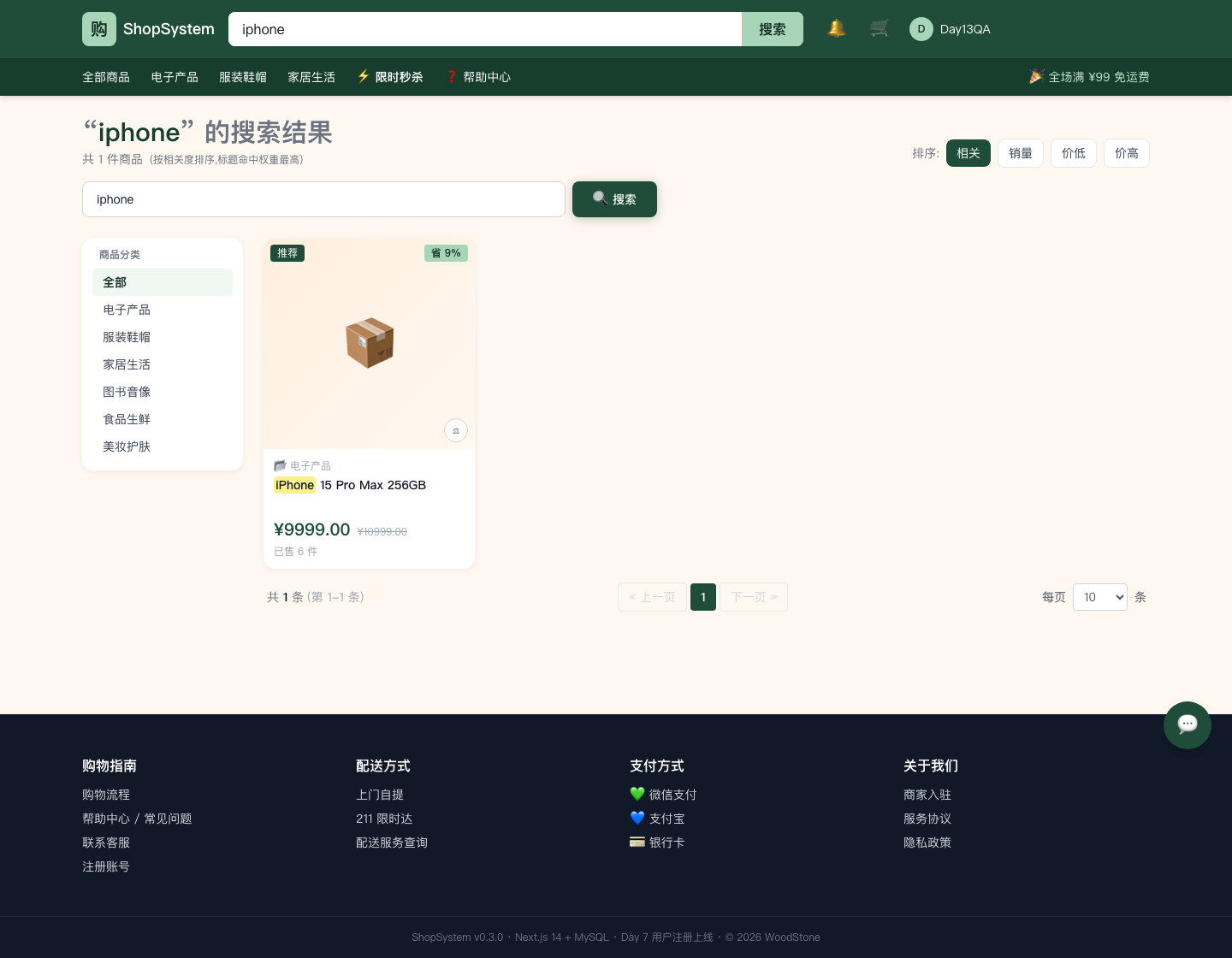Open 限时秒杀 flash sale menu
The image size is (1232, 958).
390,77
